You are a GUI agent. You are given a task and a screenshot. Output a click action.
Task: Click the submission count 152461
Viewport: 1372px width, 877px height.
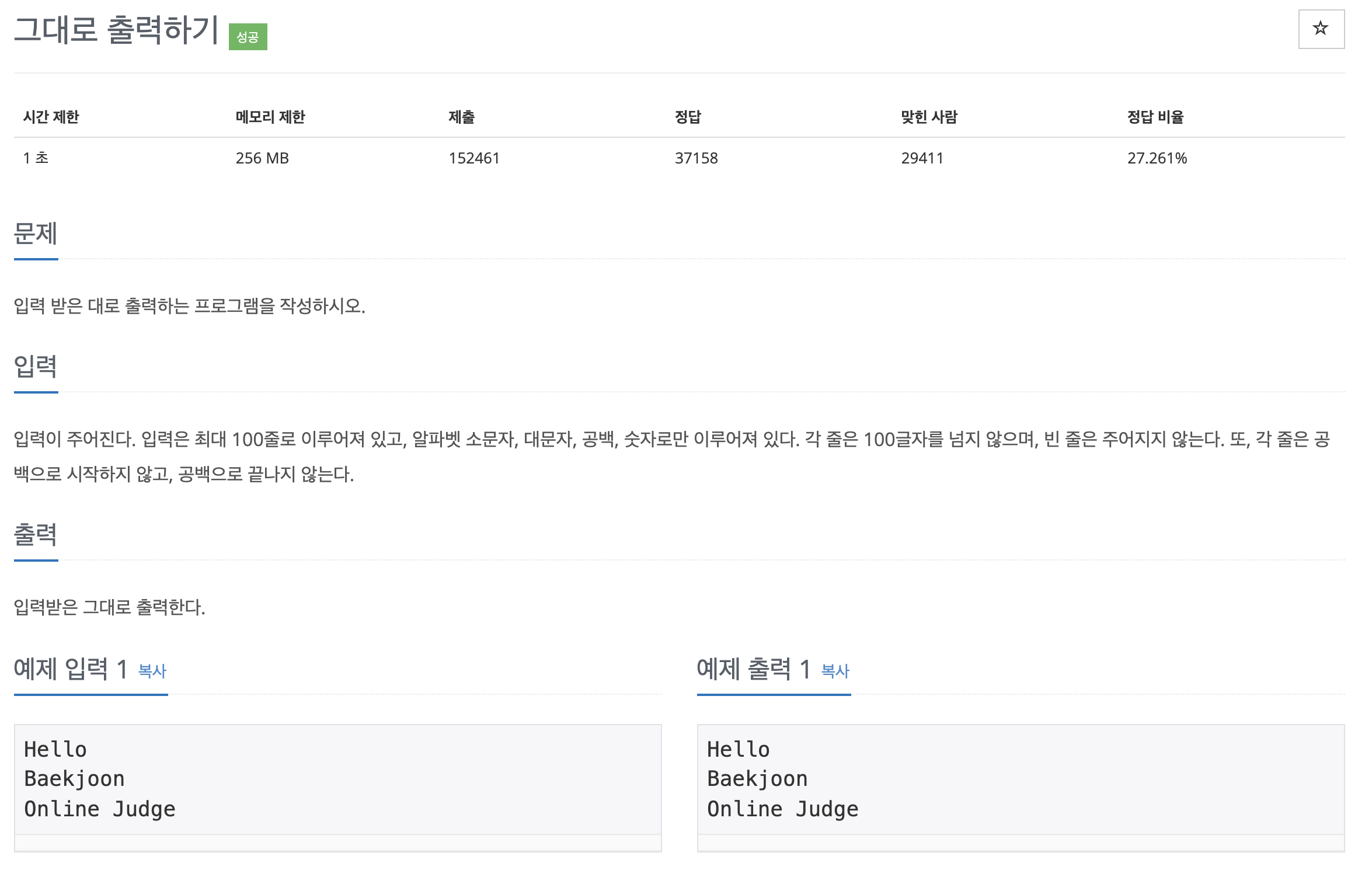[473, 158]
